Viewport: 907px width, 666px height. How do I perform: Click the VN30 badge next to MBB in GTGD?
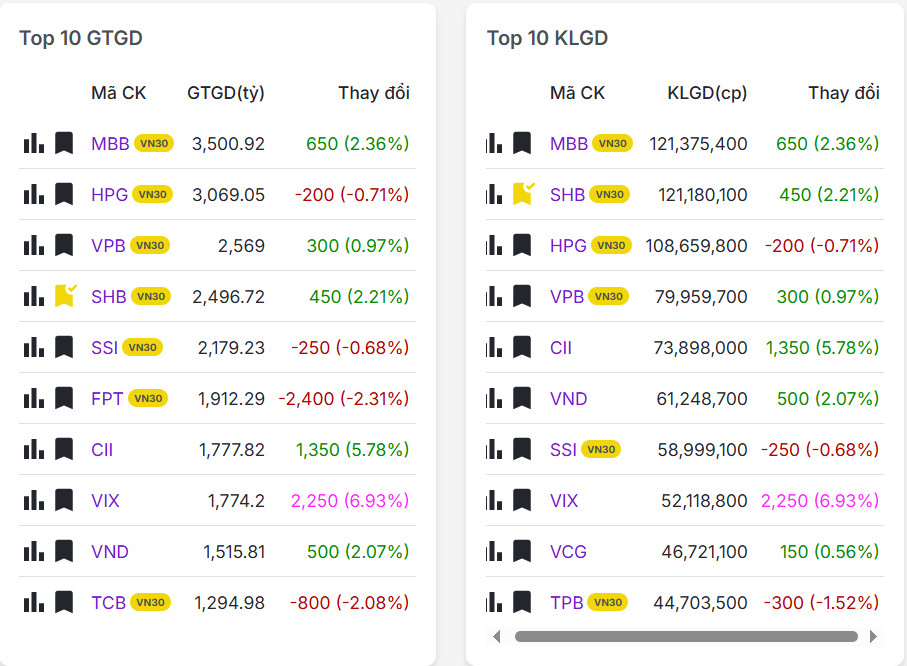coord(154,143)
